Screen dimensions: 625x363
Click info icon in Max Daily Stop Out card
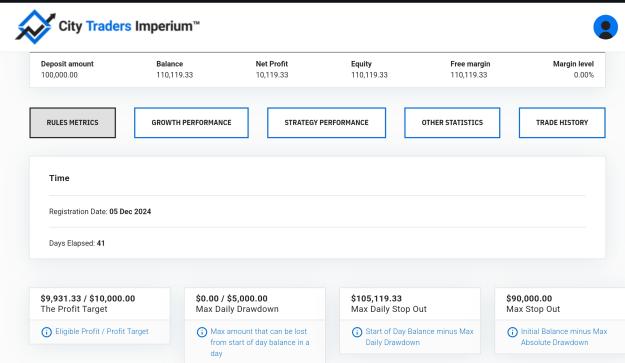(x=357, y=332)
